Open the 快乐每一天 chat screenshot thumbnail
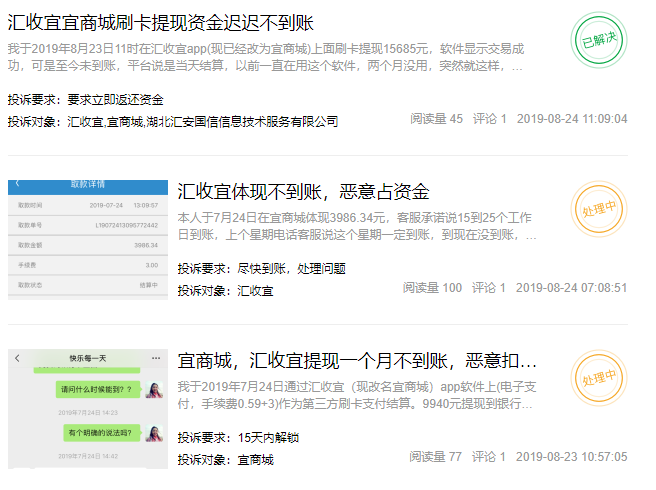Screen dimensions: 656x490 (88, 409)
